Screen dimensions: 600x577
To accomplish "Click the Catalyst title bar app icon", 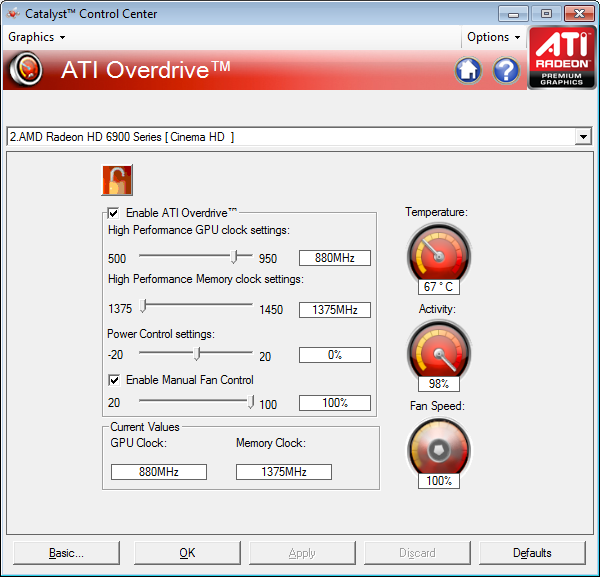I will coord(13,14).
